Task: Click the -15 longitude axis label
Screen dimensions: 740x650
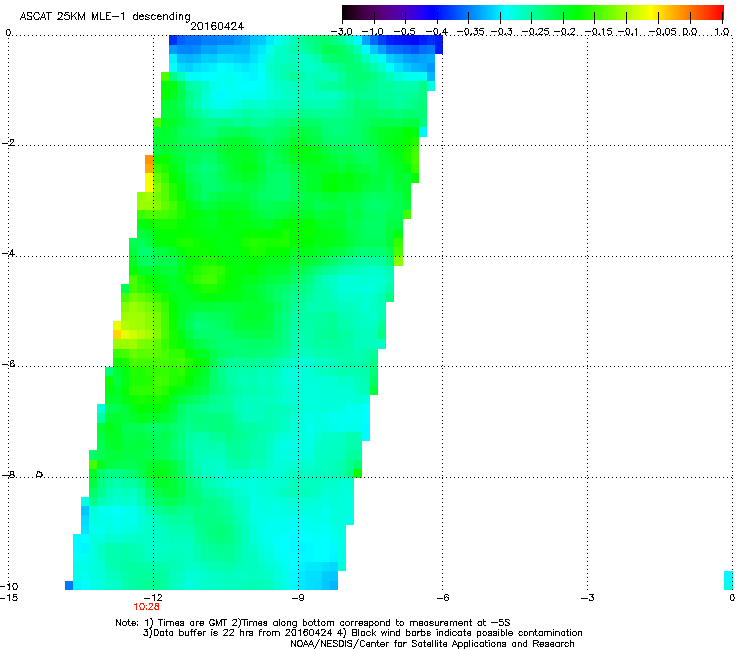Action: click(x=9, y=598)
